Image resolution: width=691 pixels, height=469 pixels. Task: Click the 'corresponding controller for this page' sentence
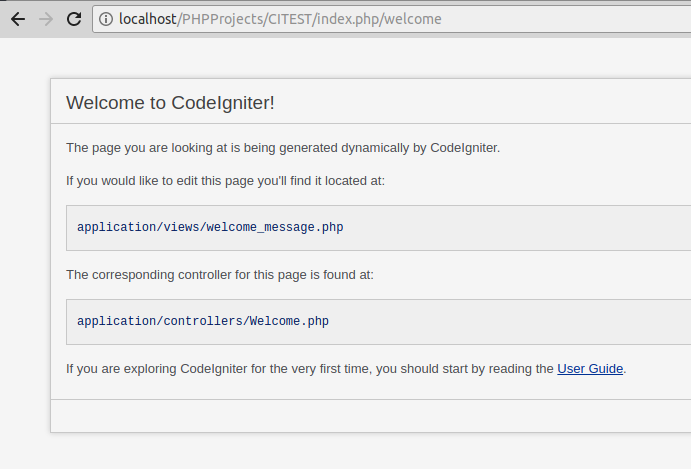pyautogui.click(x=220, y=275)
